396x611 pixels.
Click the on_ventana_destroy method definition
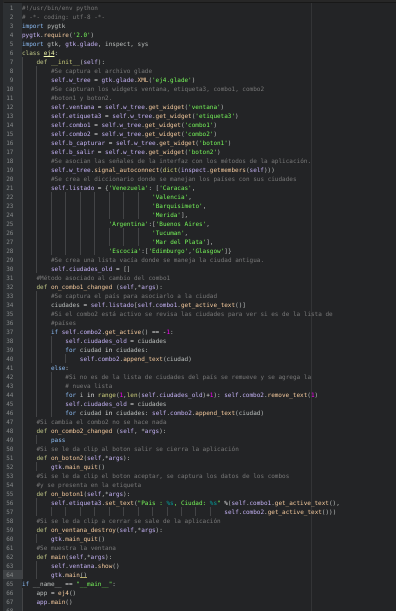[99, 530]
